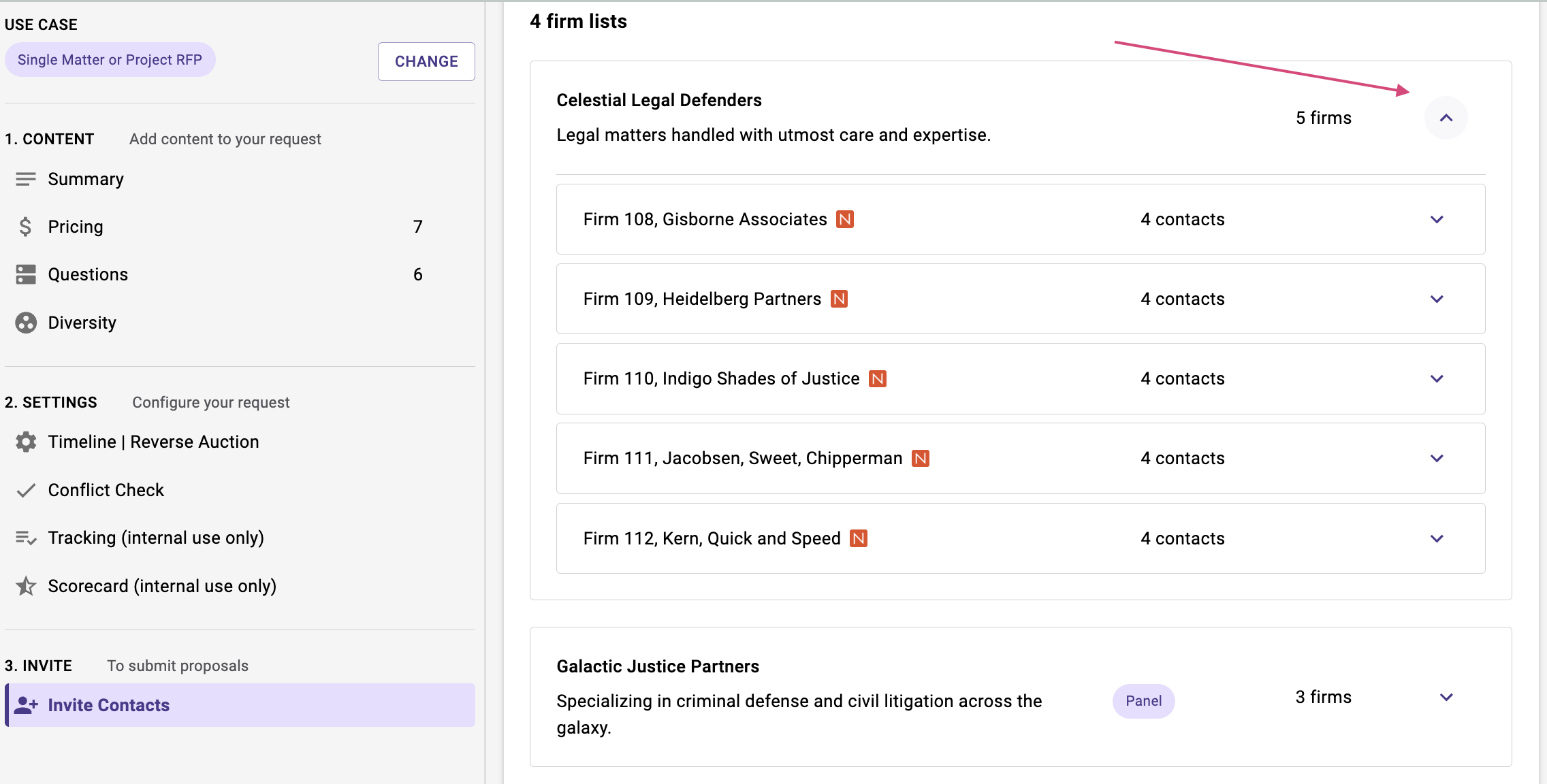The height and width of the screenshot is (784, 1547).
Task: Expand Firm 110 Indigo Shades of Justice contacts
Action: 1437,378
